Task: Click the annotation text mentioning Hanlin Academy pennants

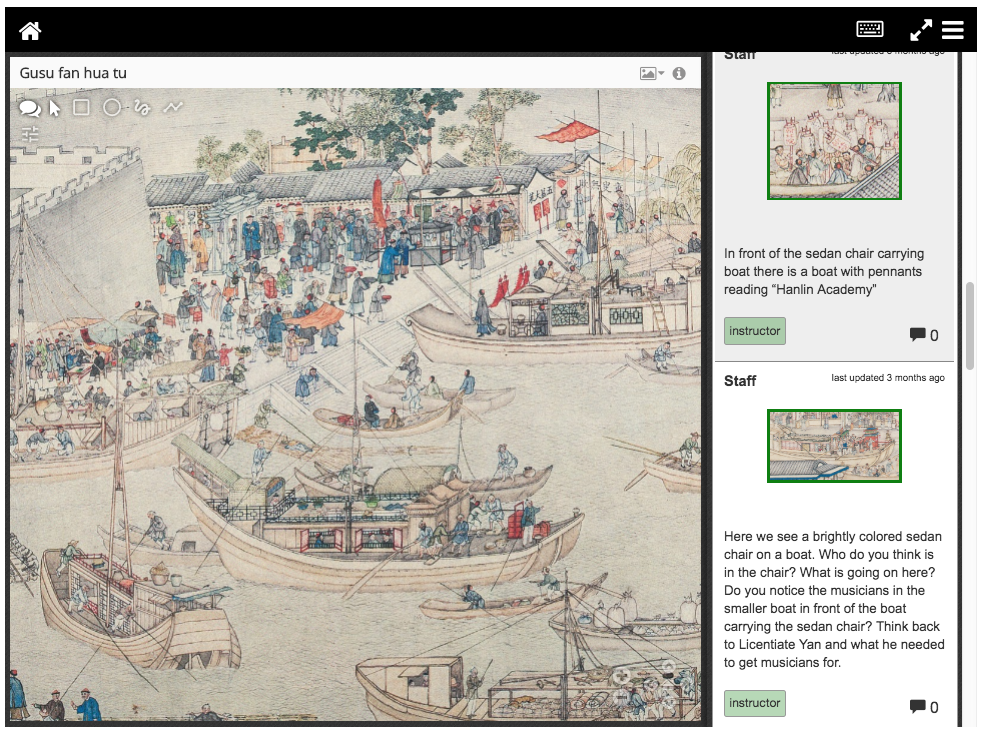Action: click(823, 271)
